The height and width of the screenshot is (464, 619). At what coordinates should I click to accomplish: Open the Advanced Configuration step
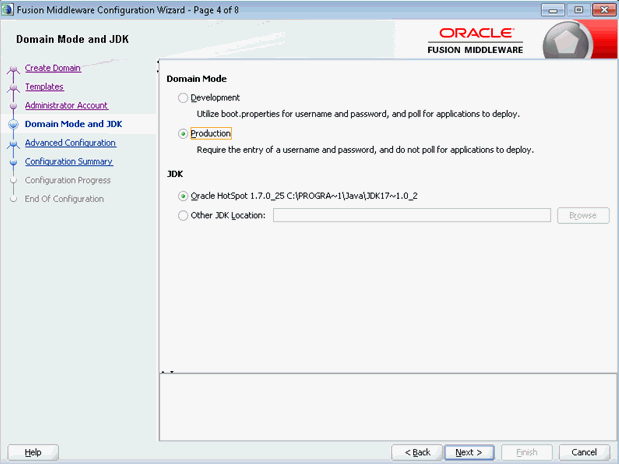70,143
